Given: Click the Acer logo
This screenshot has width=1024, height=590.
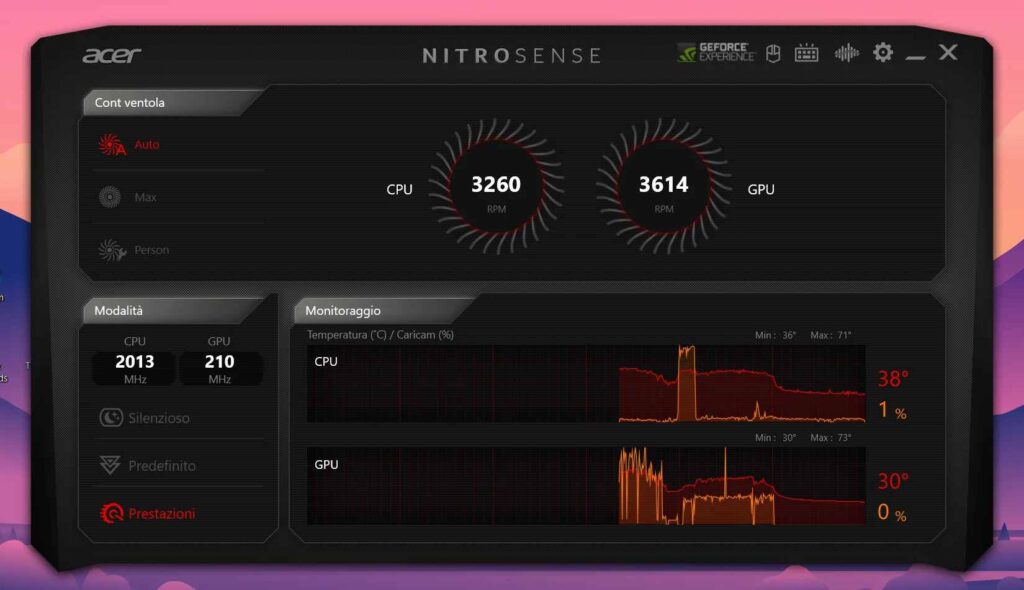Looking at the screenshot, I should (112, 55).
